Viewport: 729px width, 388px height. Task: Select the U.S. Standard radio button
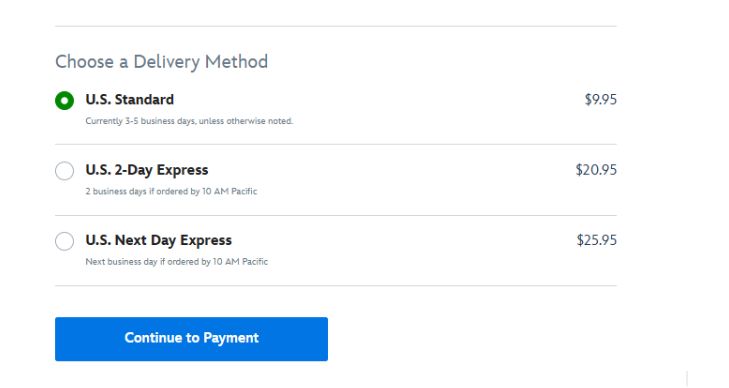point(64,100)
